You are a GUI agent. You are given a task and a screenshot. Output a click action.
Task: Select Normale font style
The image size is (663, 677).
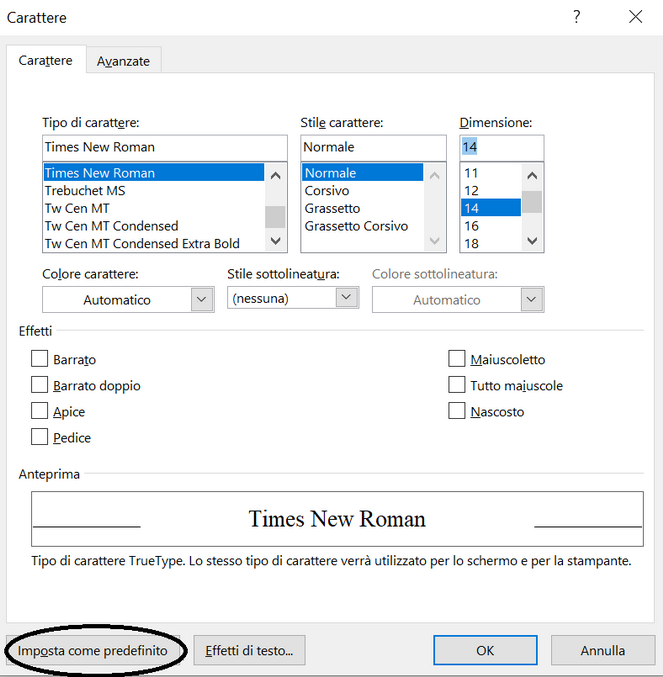363,173
